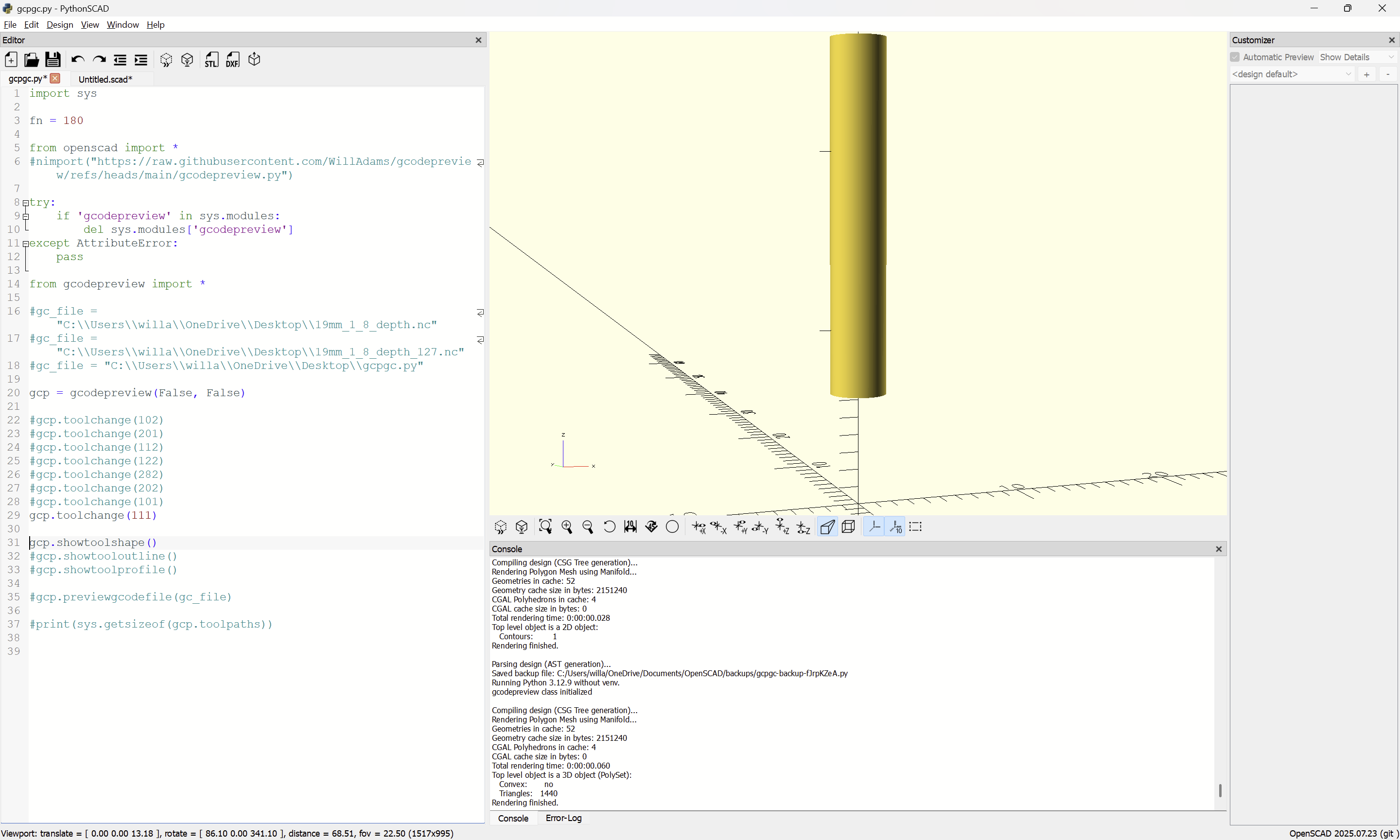Image resolution: width=1400 pixels, height=840 pixels.
Task: Switch to Untitled.scad editor tab
Action: coord(105,79)
